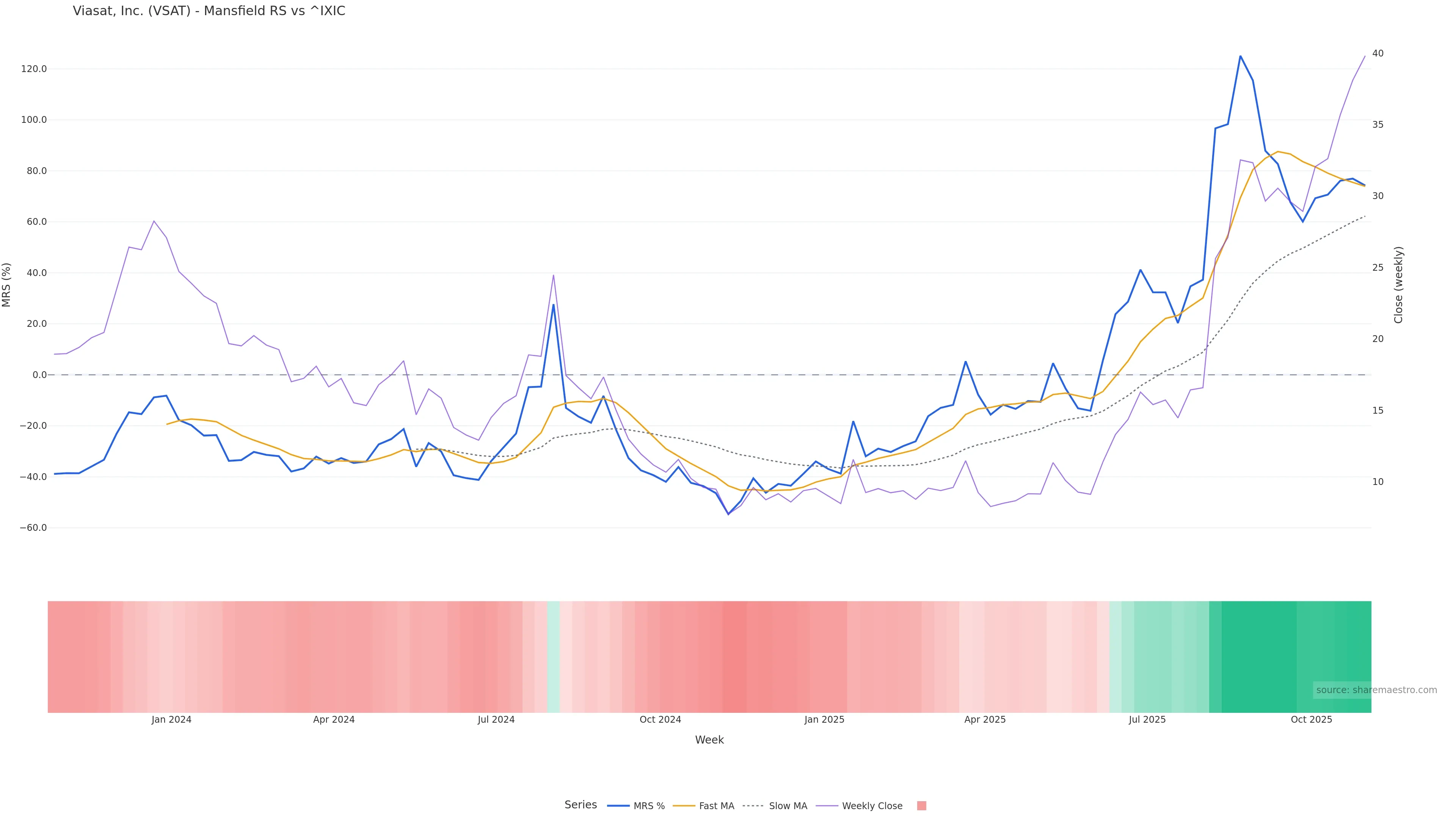
Task: Click the sharemaestro.com source watermark
Action: (1376, 690)
